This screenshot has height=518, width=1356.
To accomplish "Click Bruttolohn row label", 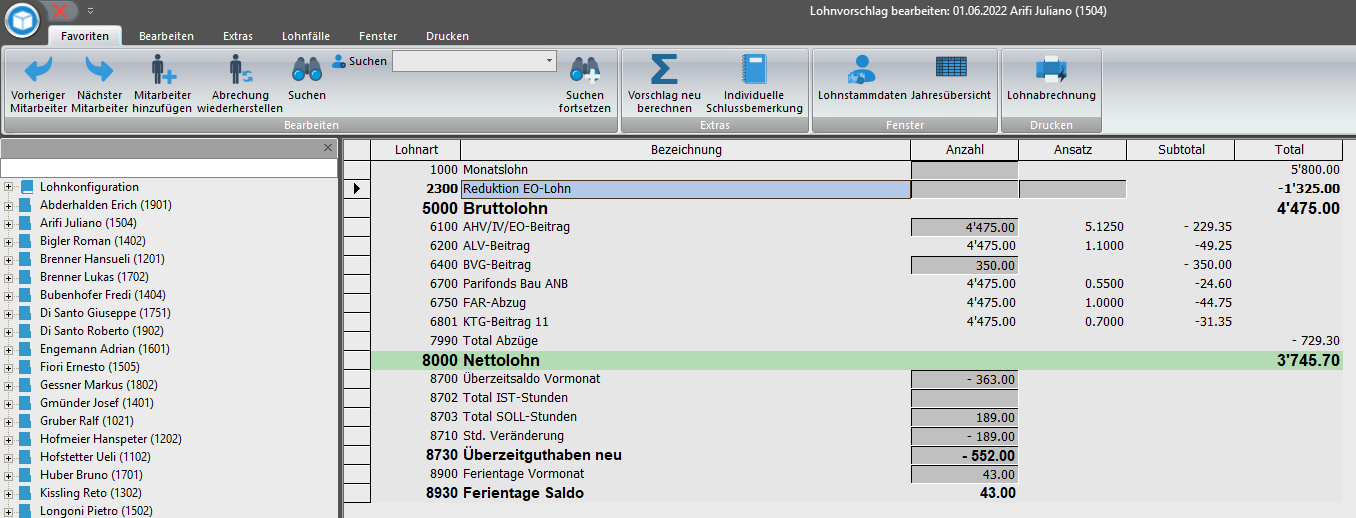I will click(x=505, y=208).
